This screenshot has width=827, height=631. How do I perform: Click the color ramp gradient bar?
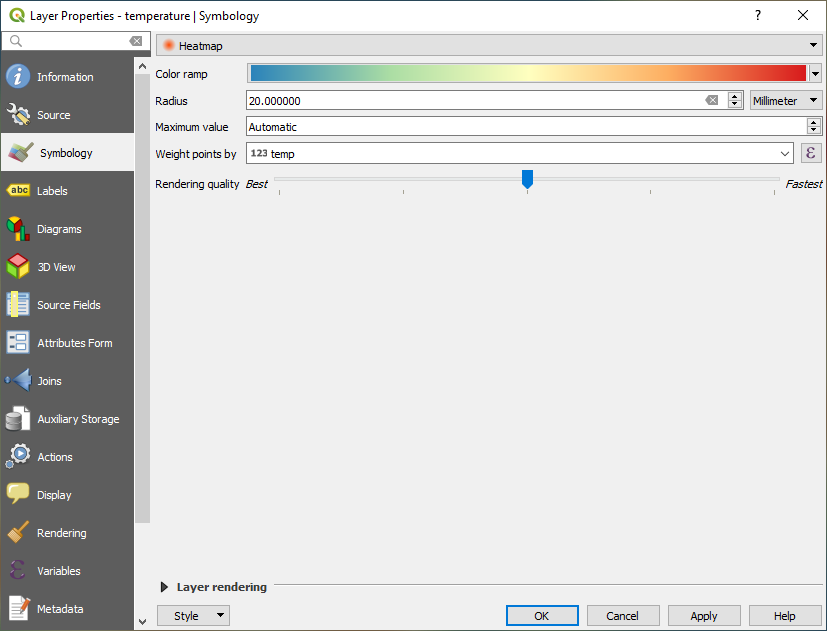point(528,73)
